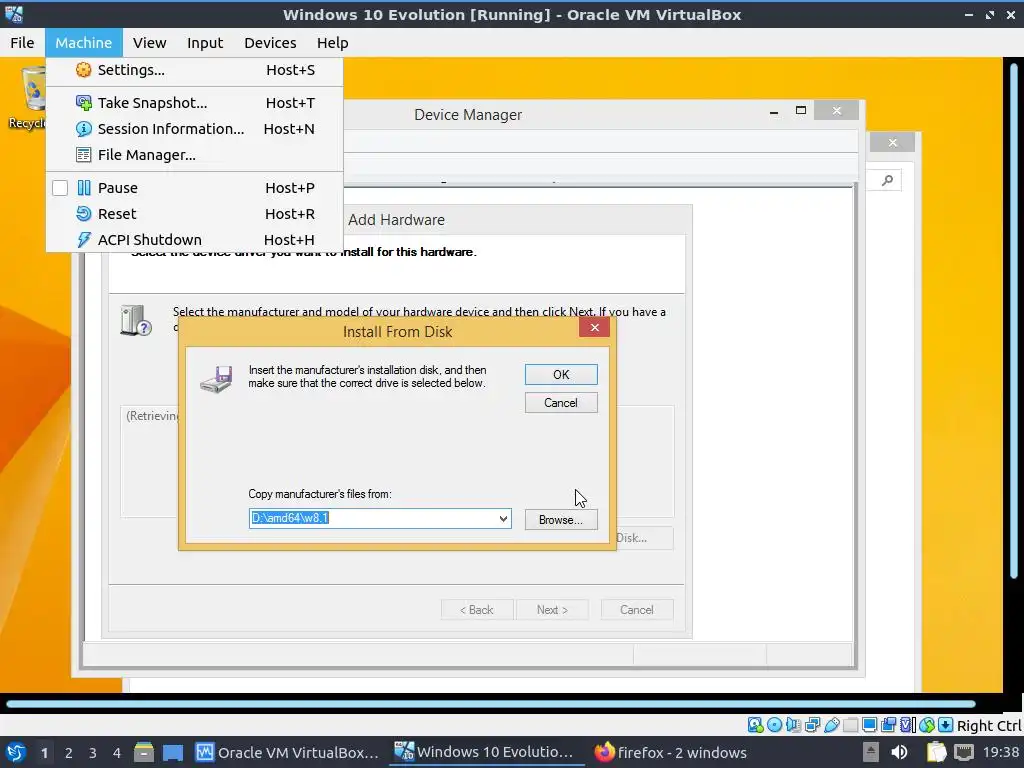This screenshot has width=1024, height=768.
Task: Click the 19:38 clock
Action: 1000,753
